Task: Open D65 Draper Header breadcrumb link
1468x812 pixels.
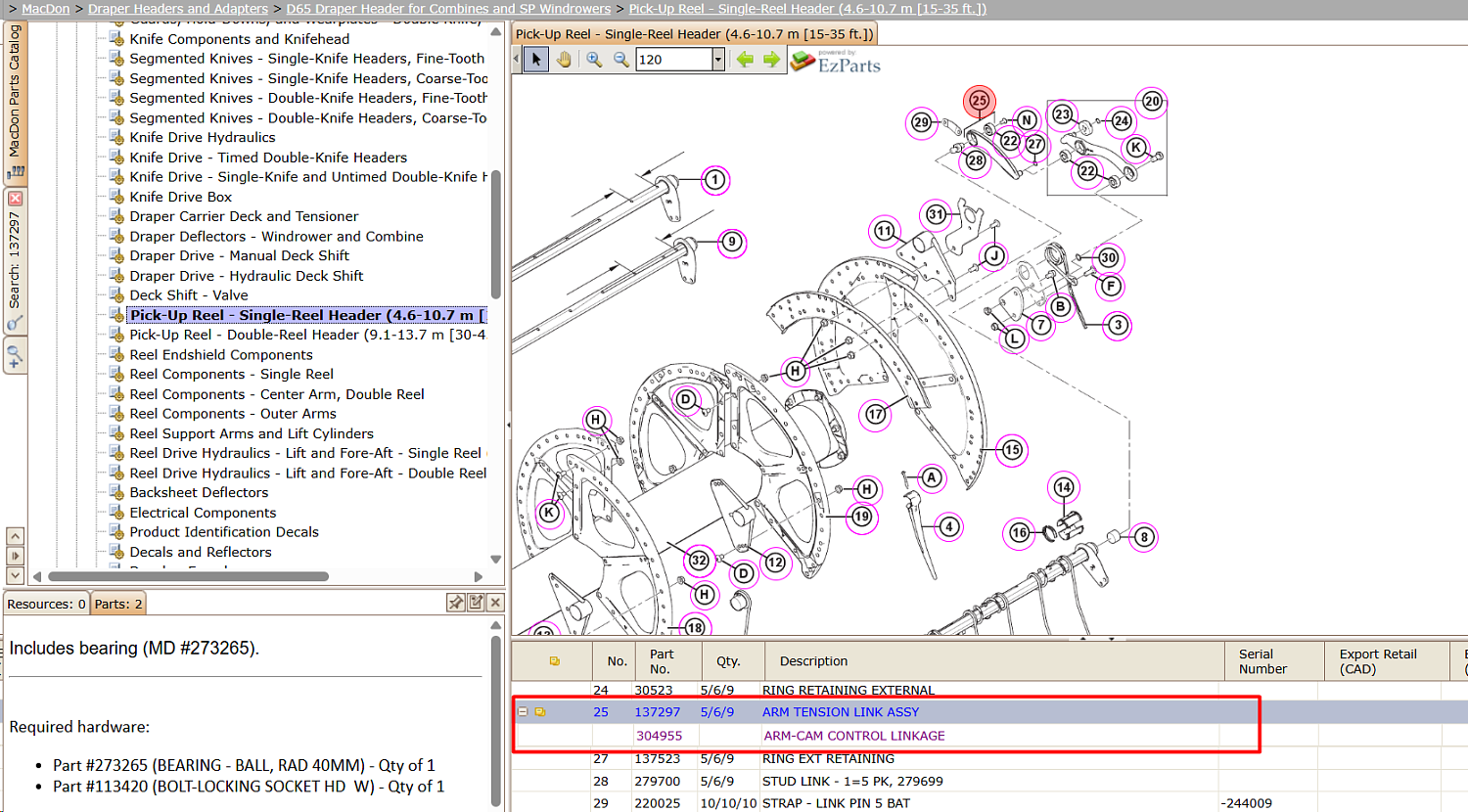Action: pos(448,9)
